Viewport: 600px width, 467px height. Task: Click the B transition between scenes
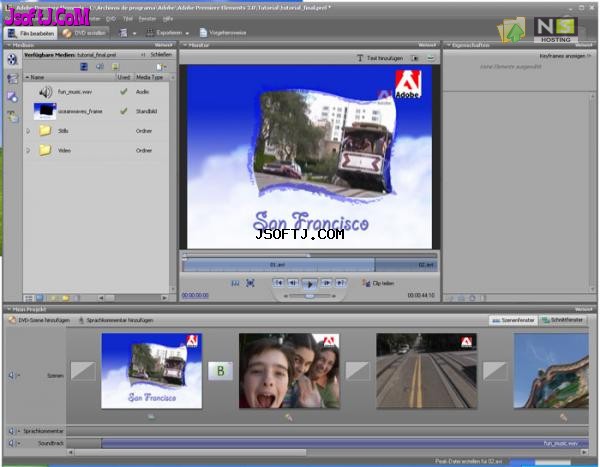point(220,371)
